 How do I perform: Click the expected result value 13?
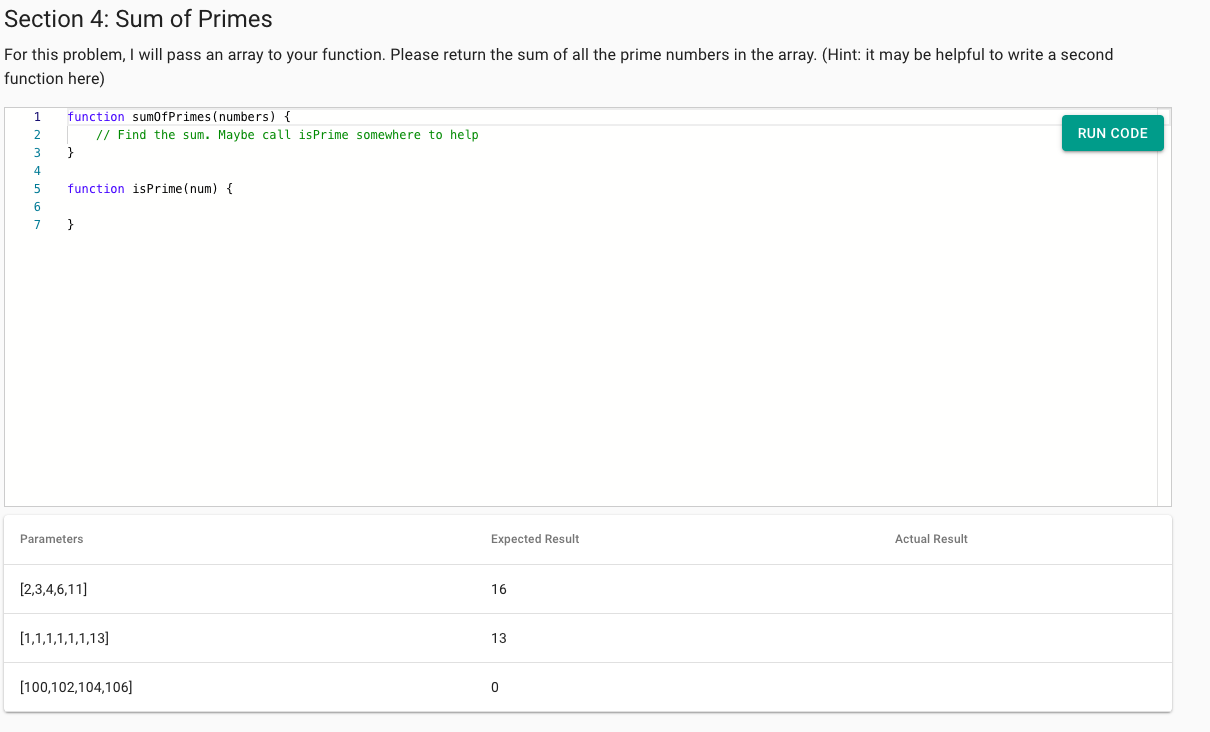pos(496,638)
